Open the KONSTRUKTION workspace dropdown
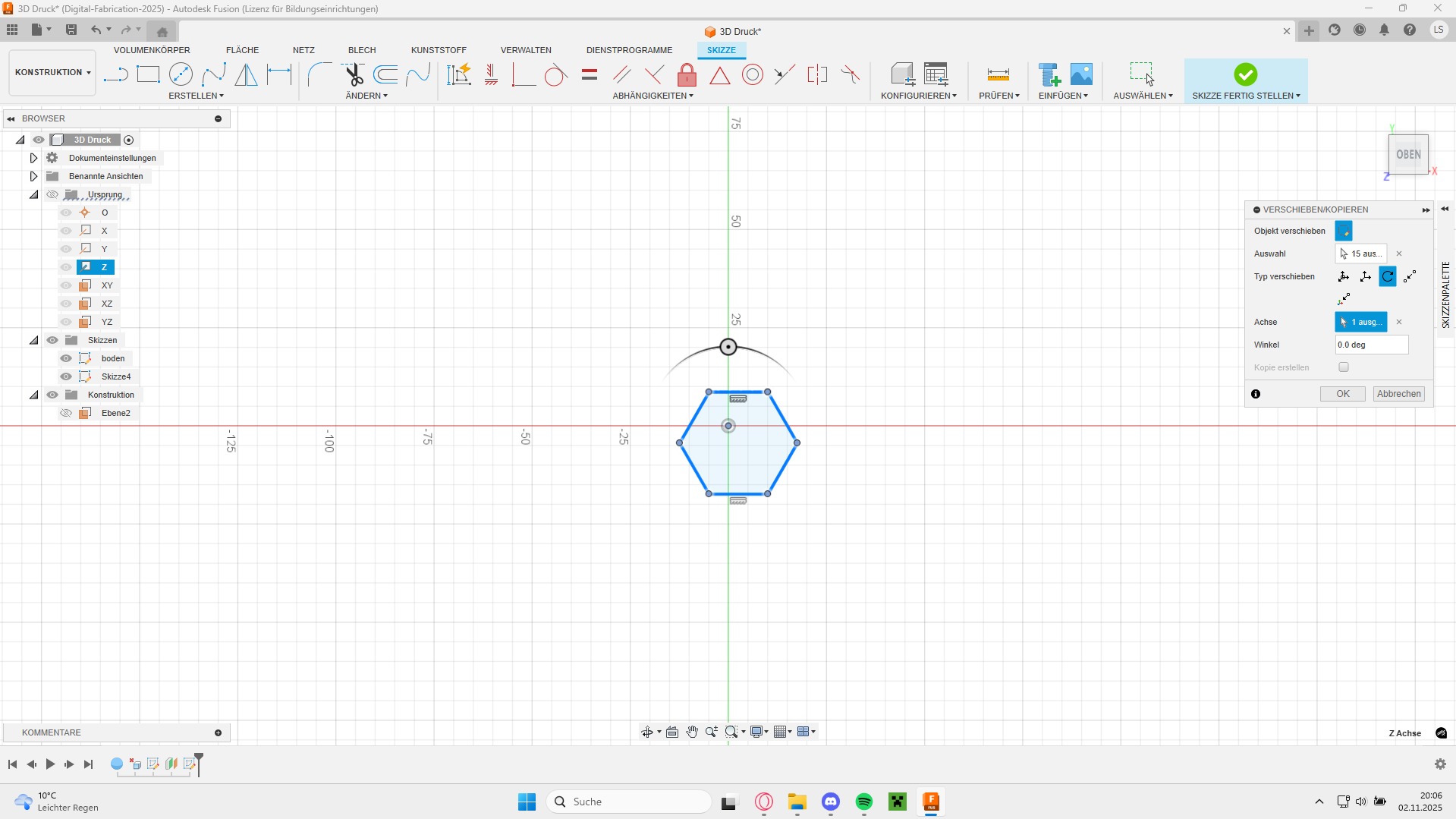This screenshot has height=819, width=1456. click(x=52, y=73)
